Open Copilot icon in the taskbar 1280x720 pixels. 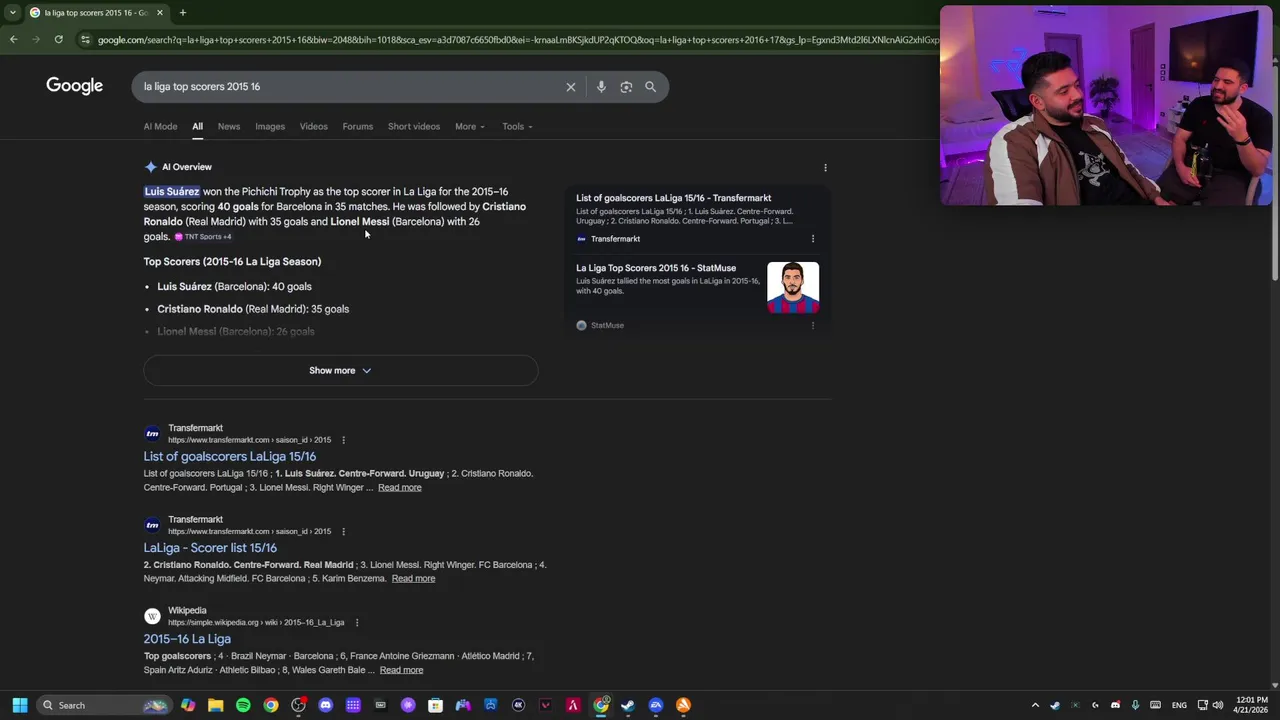pos(188,705)
